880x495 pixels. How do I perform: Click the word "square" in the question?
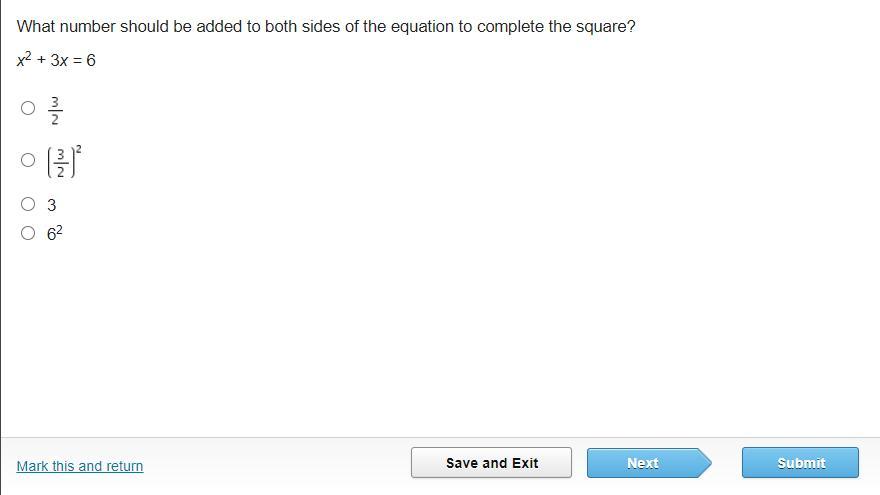tap(599, 27)
